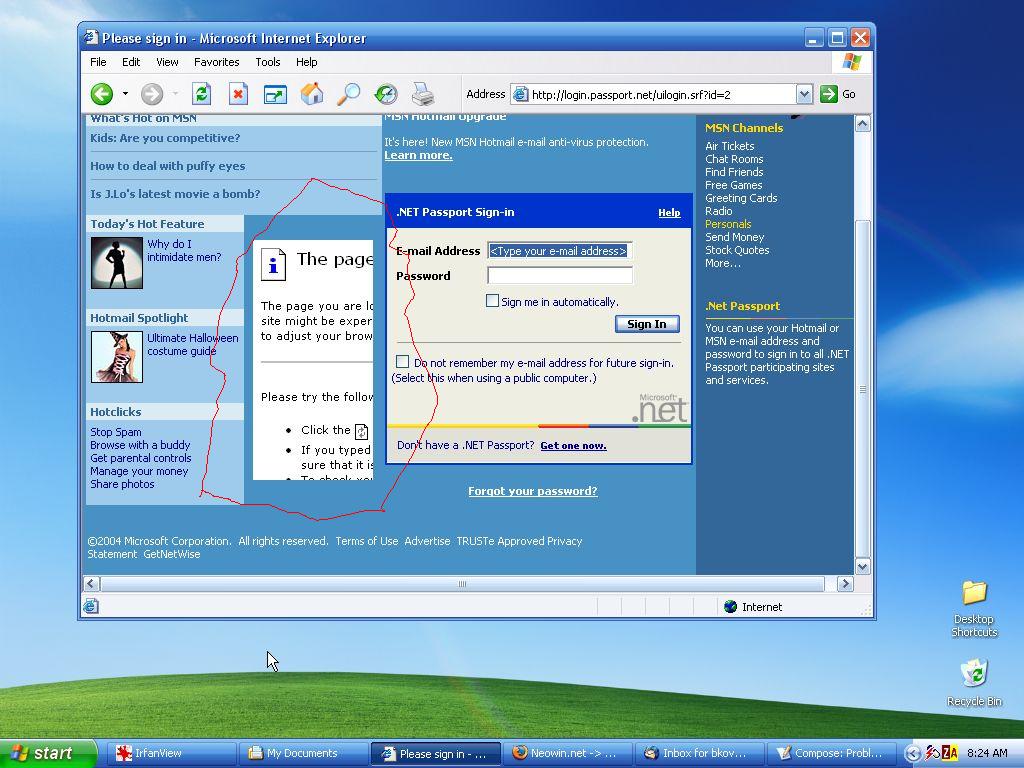Click the Print toolbar icon

click(423, 94)
